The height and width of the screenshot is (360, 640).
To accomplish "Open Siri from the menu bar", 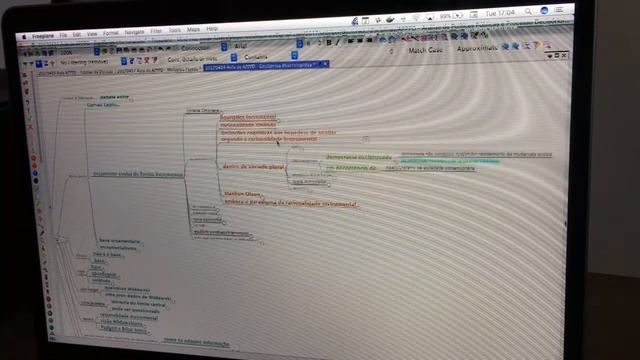I will [x=543, y=11].
